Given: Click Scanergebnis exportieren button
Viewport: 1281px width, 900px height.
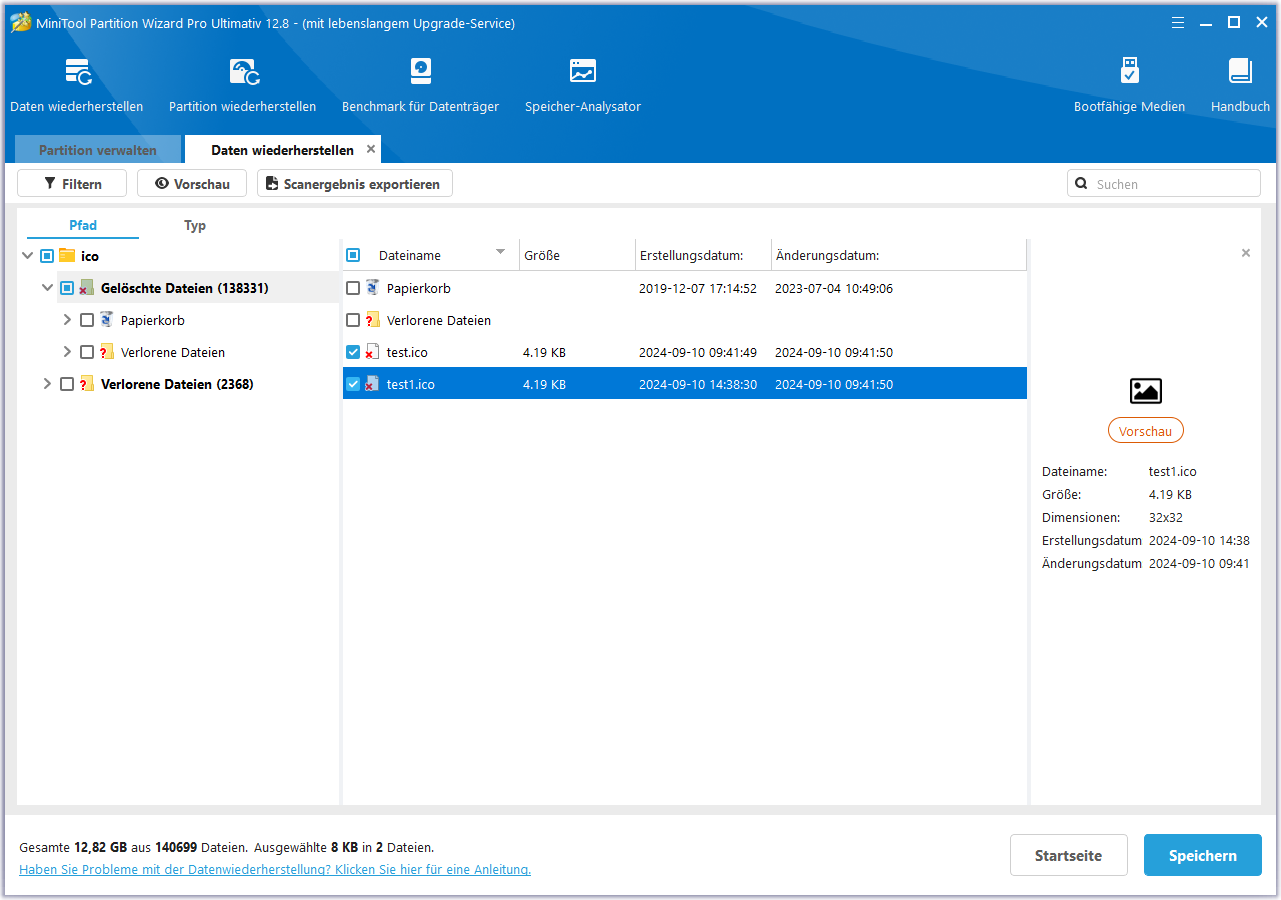Looking at the screenshot, I should click(355, 184).
